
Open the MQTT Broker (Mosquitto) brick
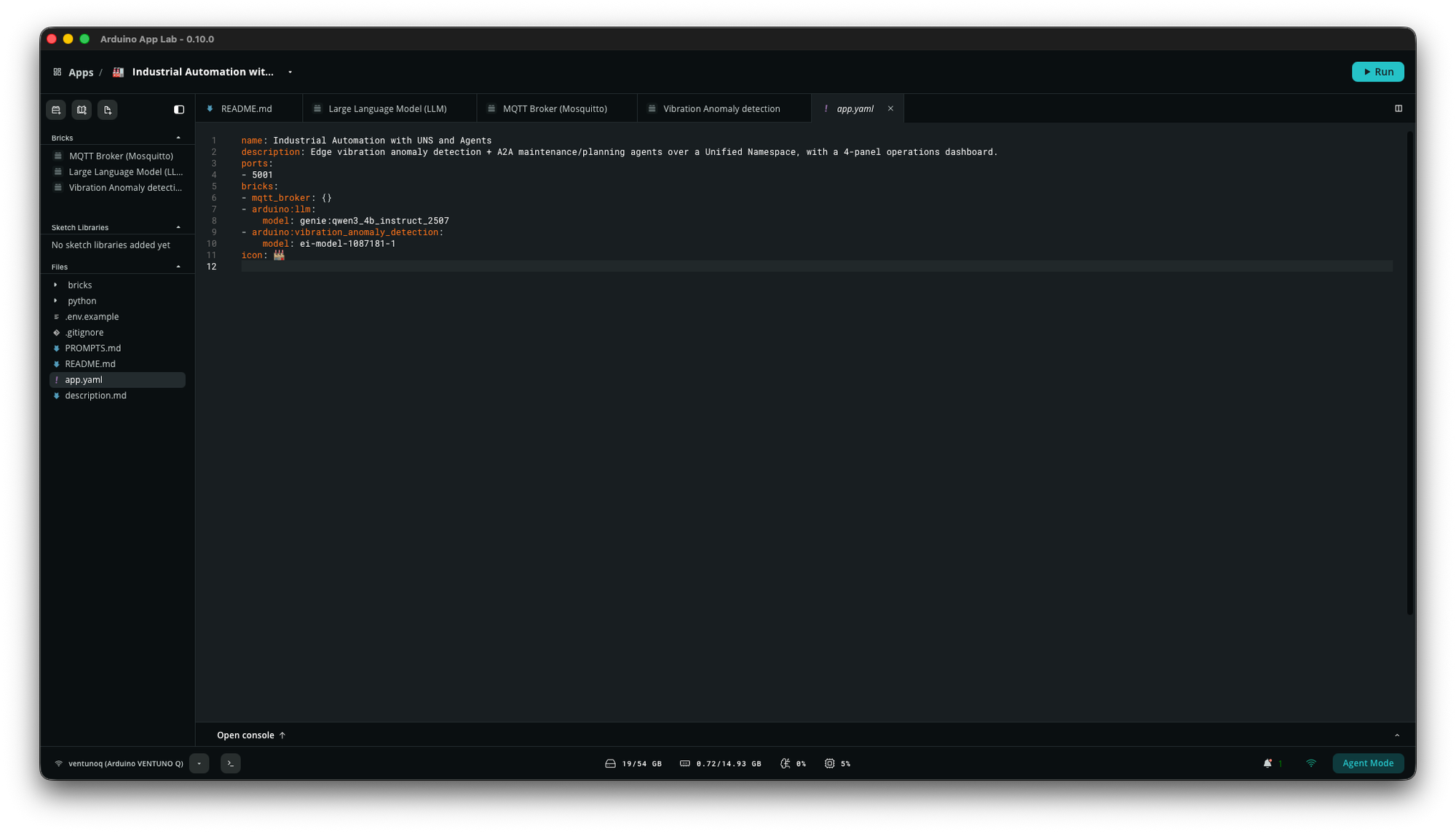tap(121, 156)
